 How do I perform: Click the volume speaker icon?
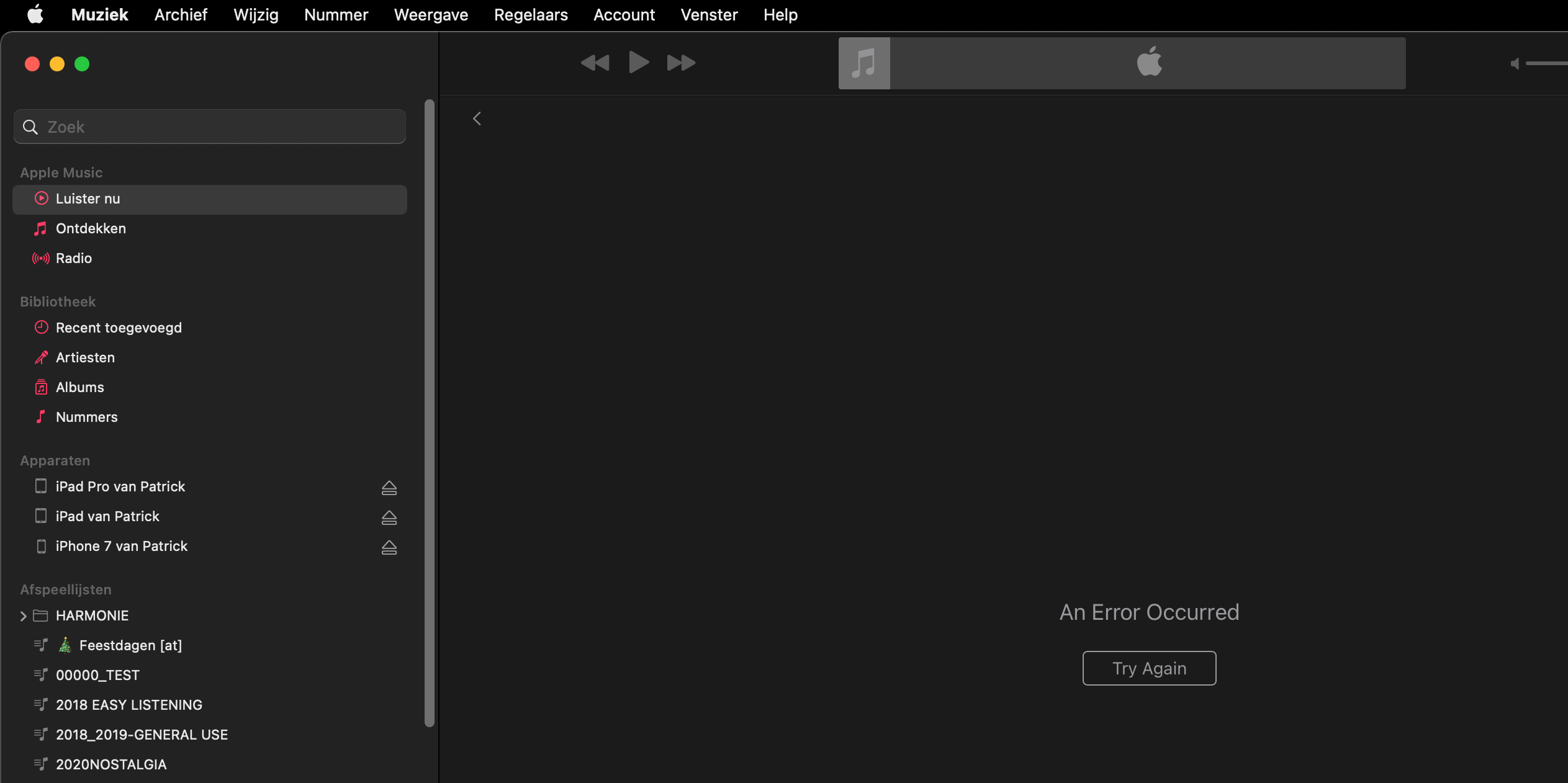pyautogui.click(x=1515, y=64)
